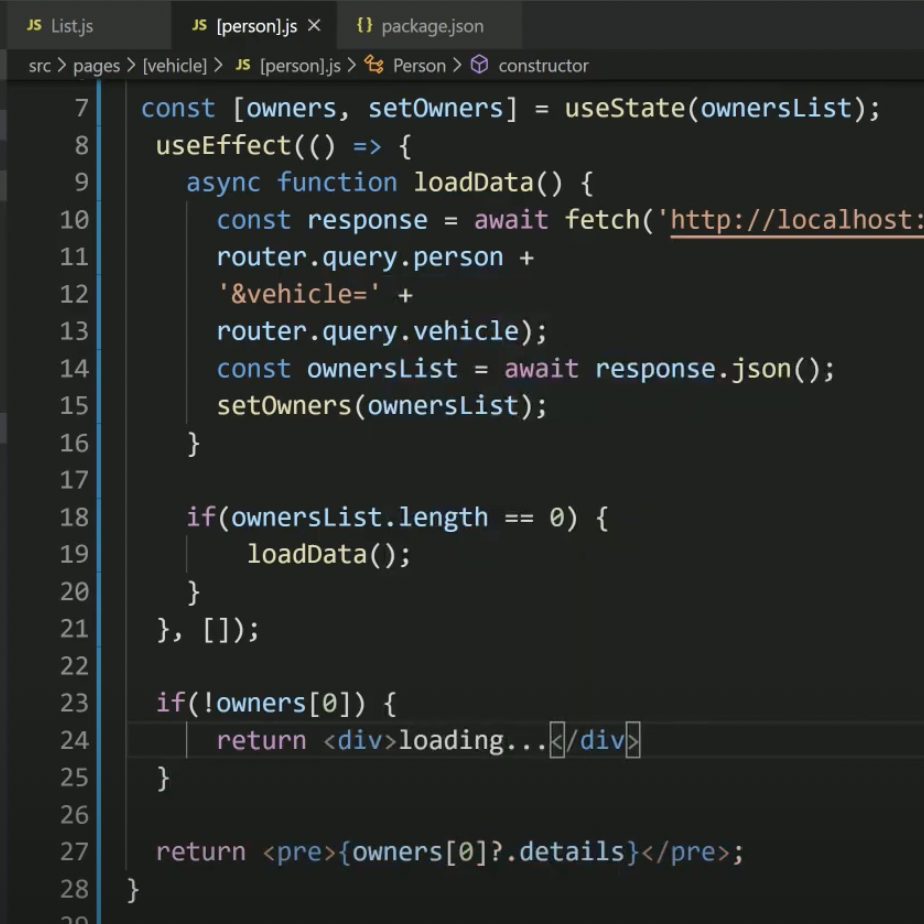
Task: Click line number 10 in the gutter
Action: click(x=74, y=220)
